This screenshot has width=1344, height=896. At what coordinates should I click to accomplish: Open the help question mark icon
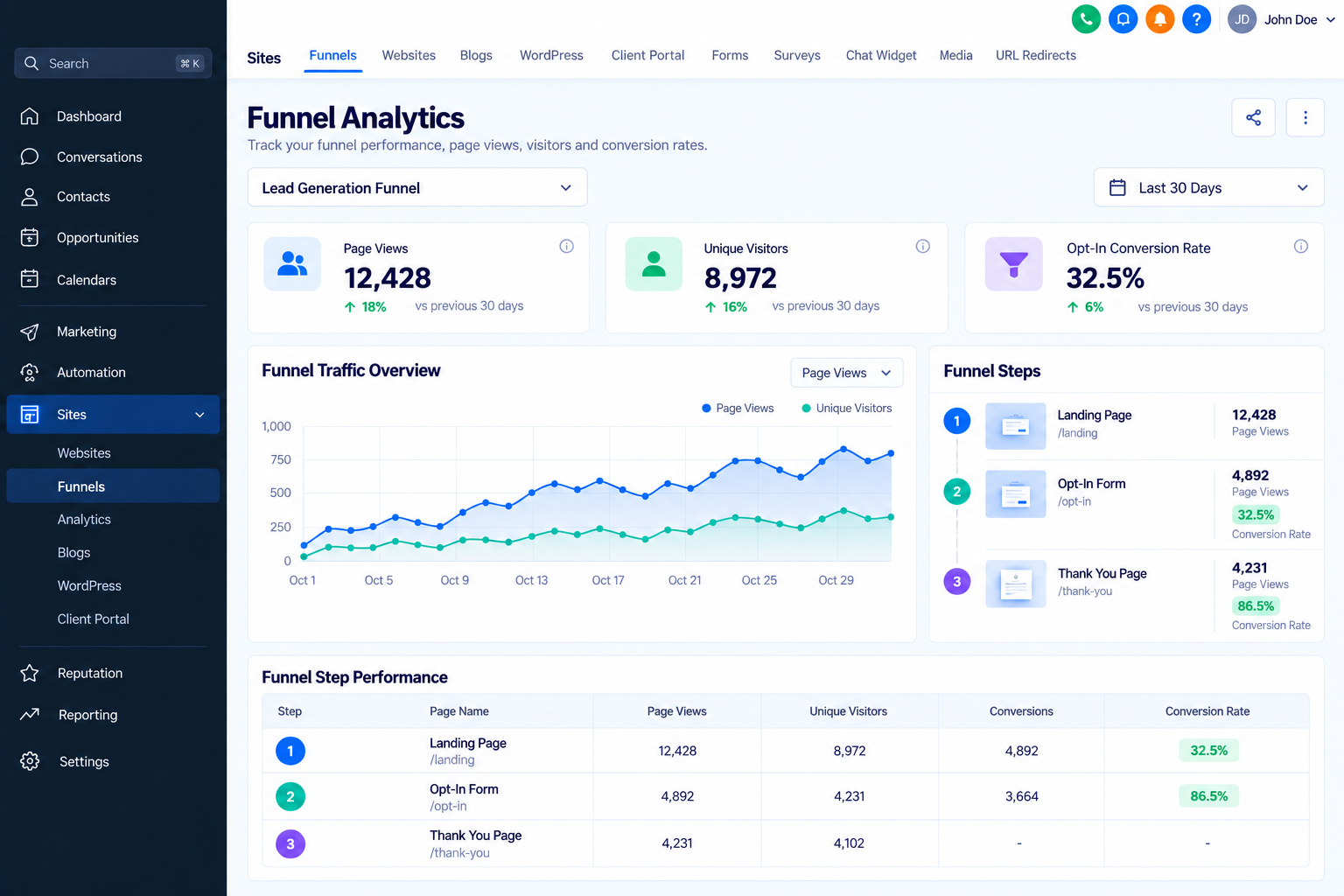click(x=1196, y=19)
